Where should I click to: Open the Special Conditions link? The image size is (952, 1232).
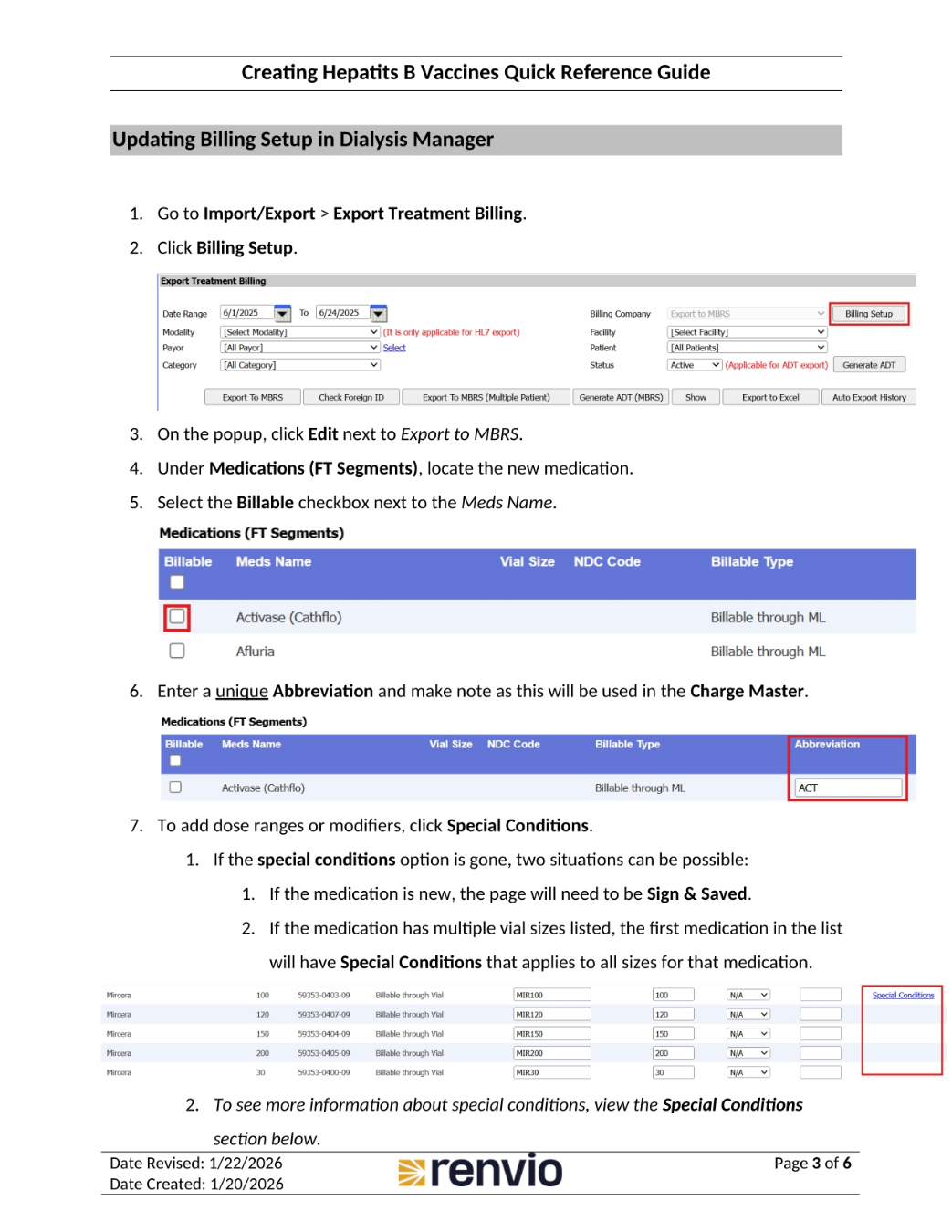tap(903, 996)
